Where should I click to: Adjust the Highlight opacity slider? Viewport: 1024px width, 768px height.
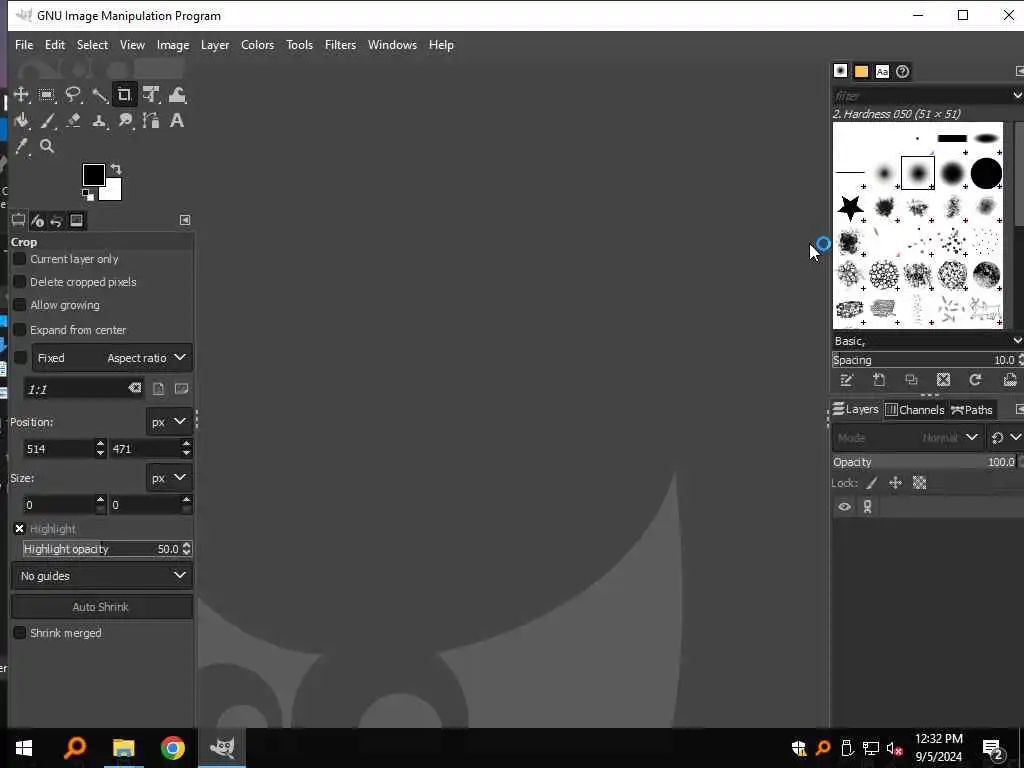[102, 549]
